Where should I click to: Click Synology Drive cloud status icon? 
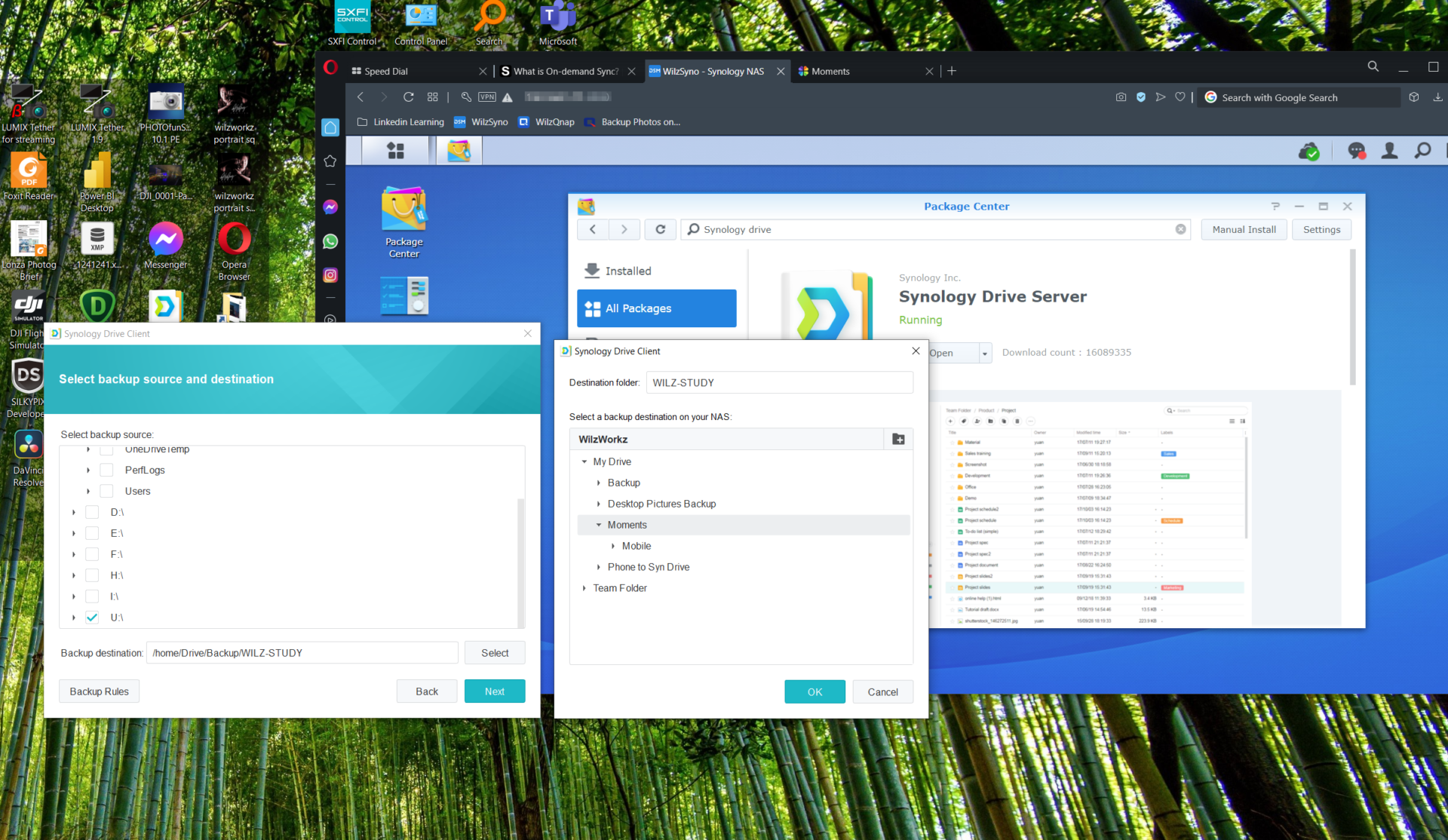click(x=1309, y=152)
